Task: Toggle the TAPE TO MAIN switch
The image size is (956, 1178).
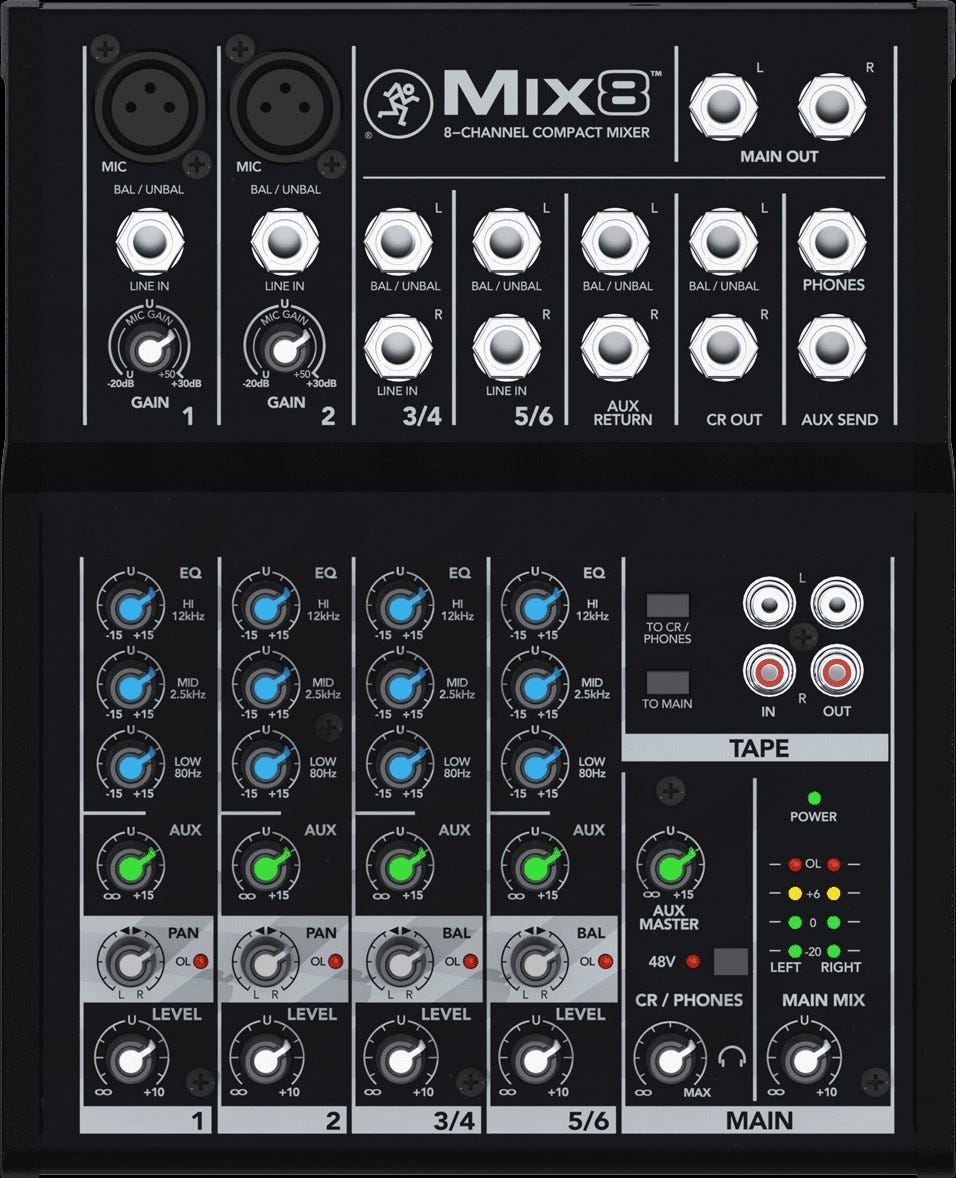Action: pyautogui.click(x=668, y=682)
